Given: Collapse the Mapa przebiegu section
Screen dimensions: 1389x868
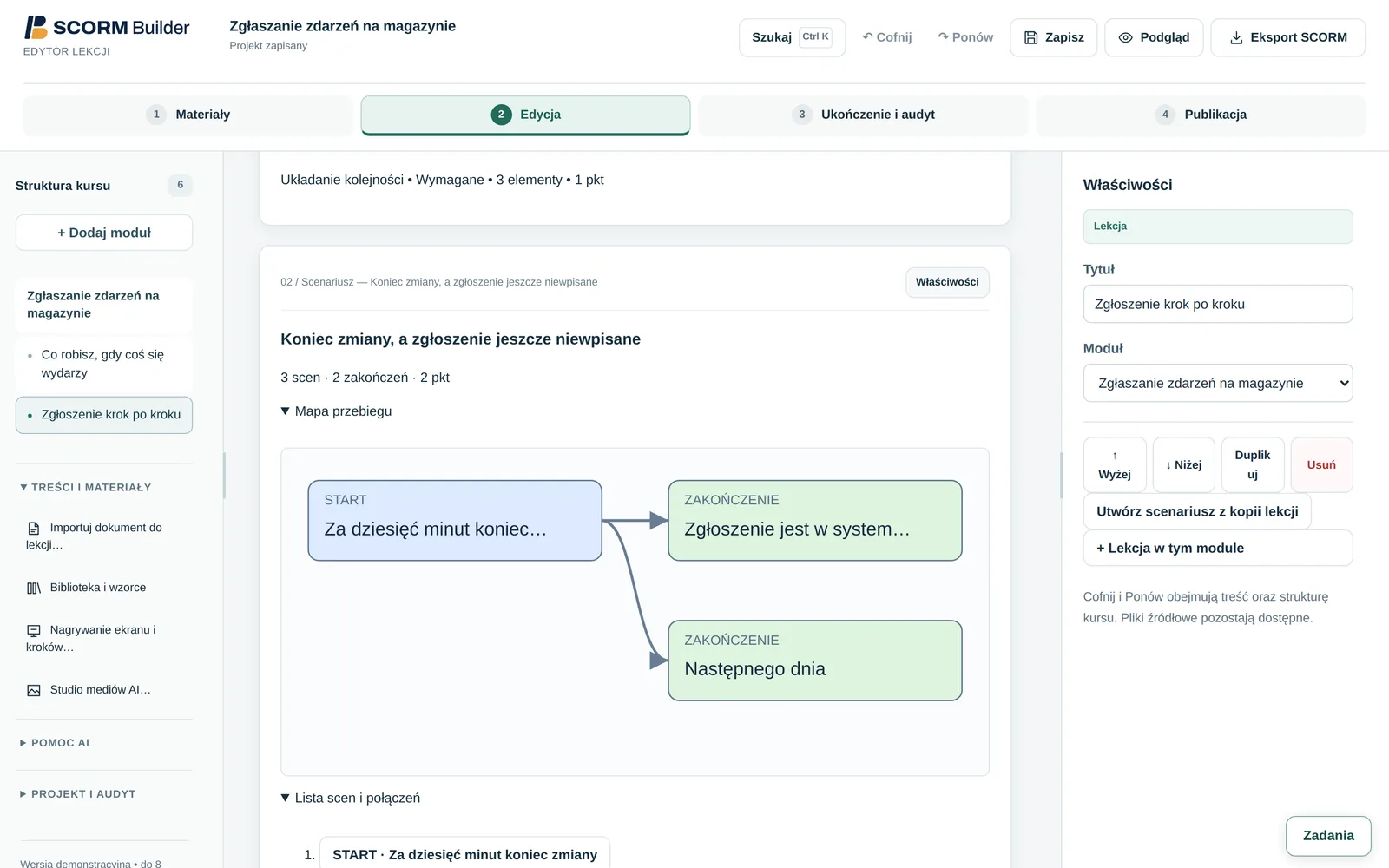Looking at the screenshot, I should (336, 411).
